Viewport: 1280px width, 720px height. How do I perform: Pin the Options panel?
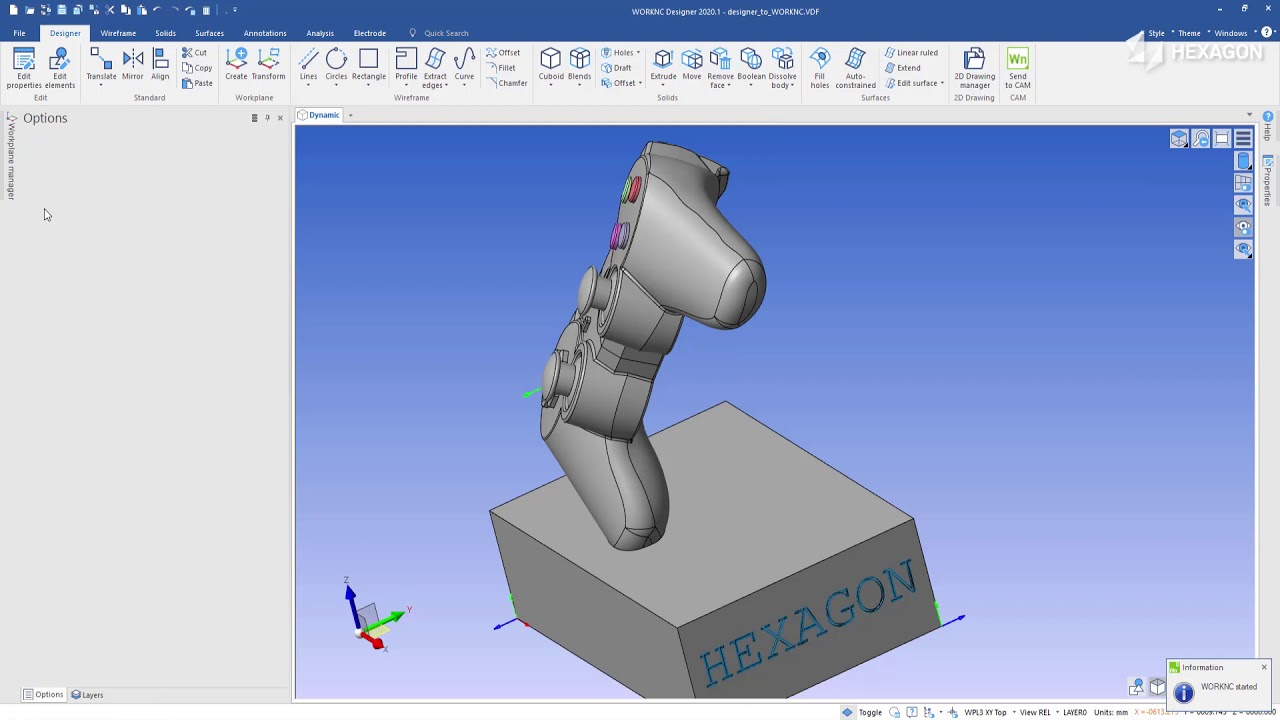point(267,118)
